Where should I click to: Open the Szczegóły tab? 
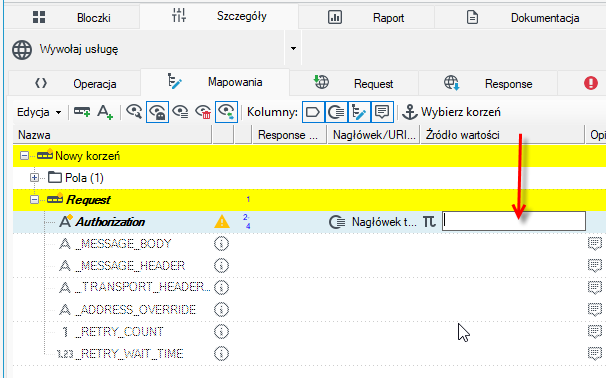219,16
